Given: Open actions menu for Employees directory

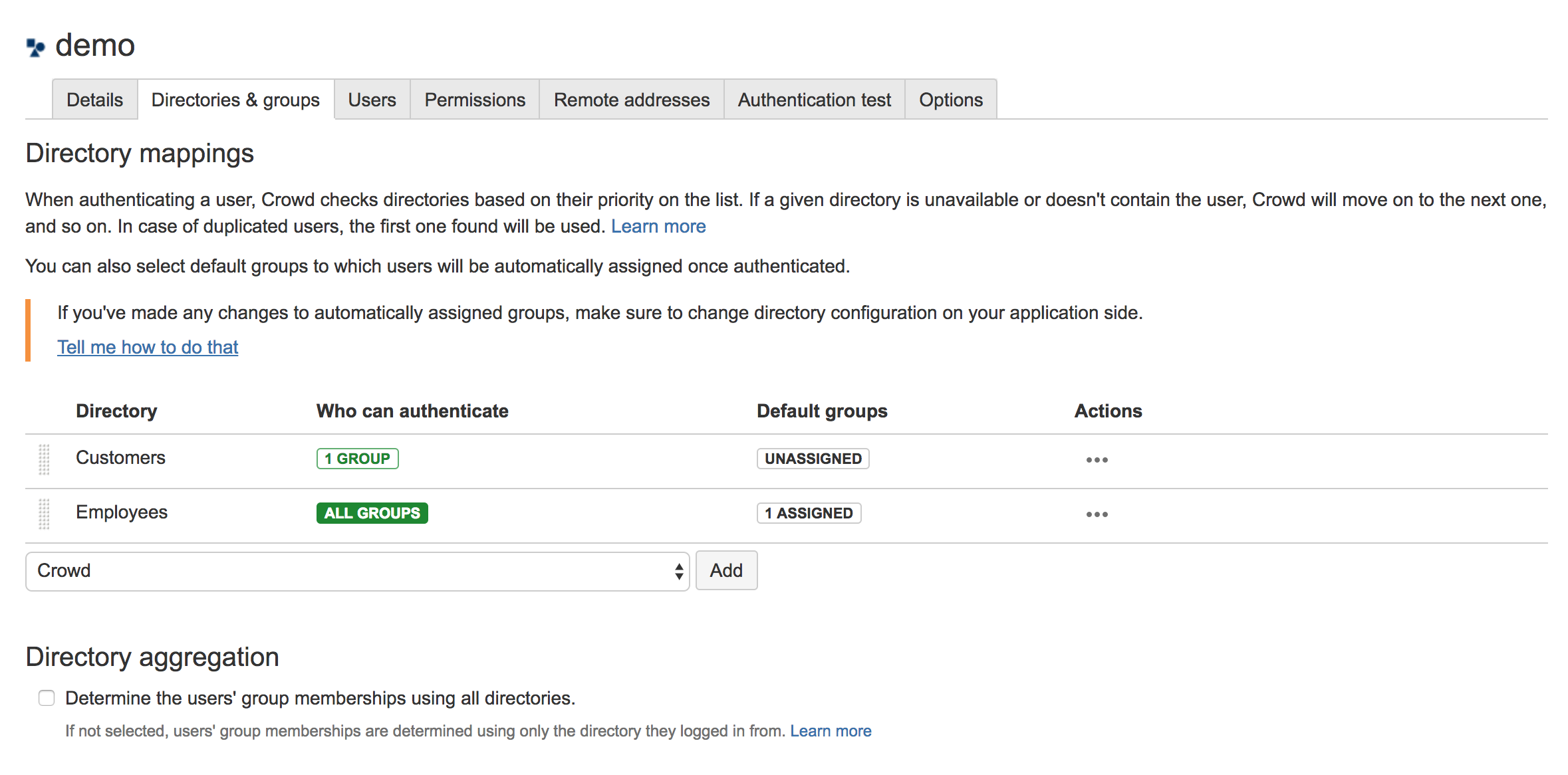Looking at the screenshot, I should [1097, 514].
